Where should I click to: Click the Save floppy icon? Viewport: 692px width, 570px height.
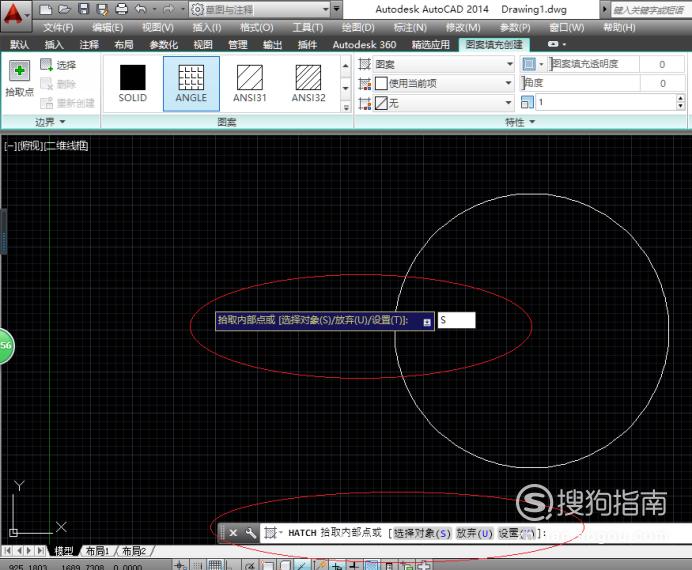point(83,9)
